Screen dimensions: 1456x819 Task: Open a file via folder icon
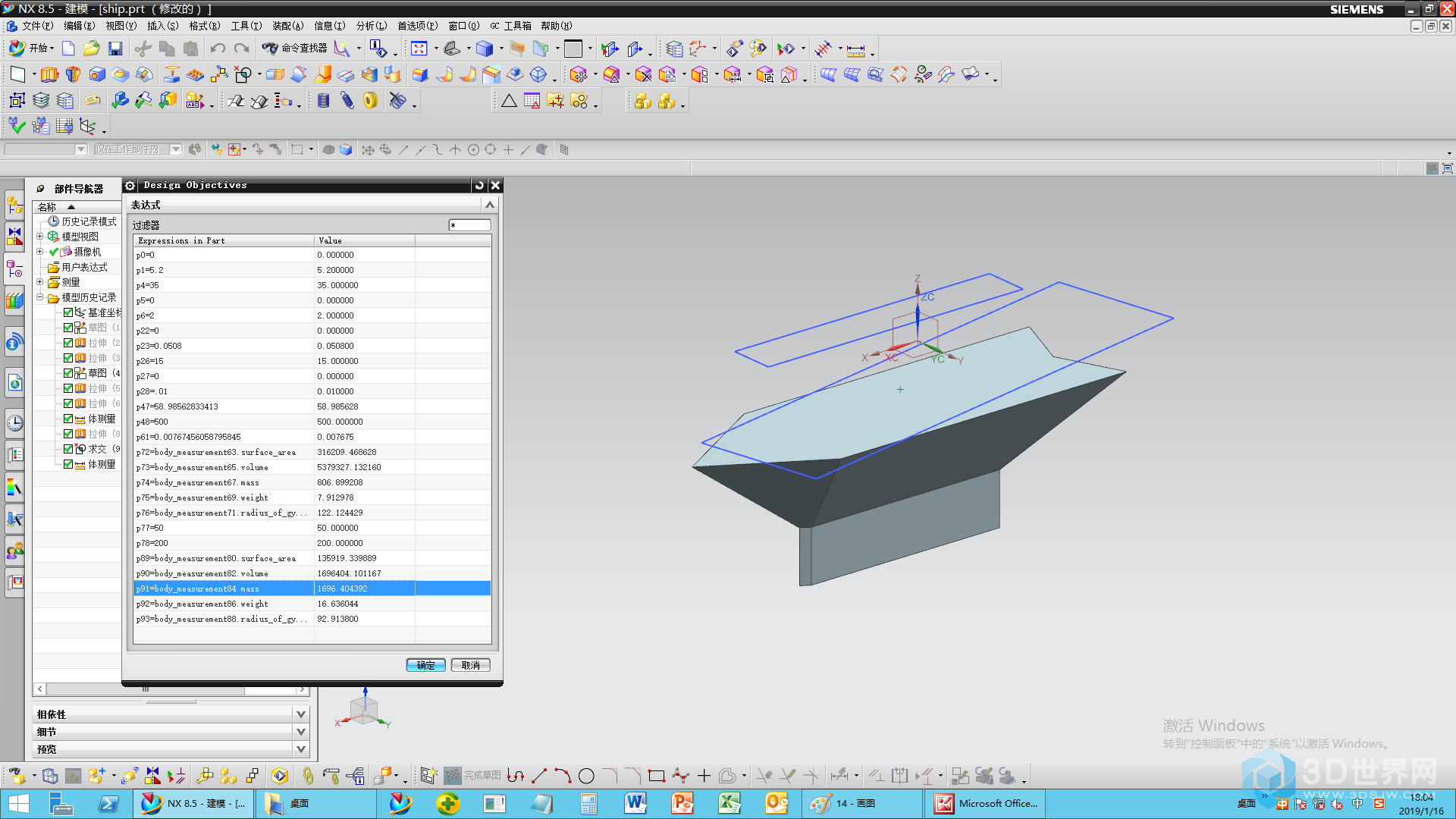tap(91, 49)
